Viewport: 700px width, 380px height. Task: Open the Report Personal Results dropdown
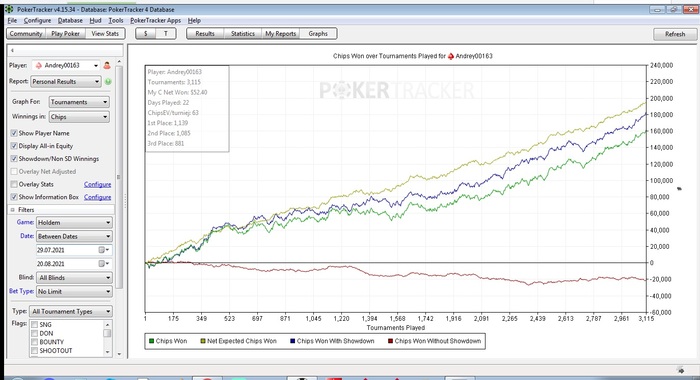click(66, 82)
